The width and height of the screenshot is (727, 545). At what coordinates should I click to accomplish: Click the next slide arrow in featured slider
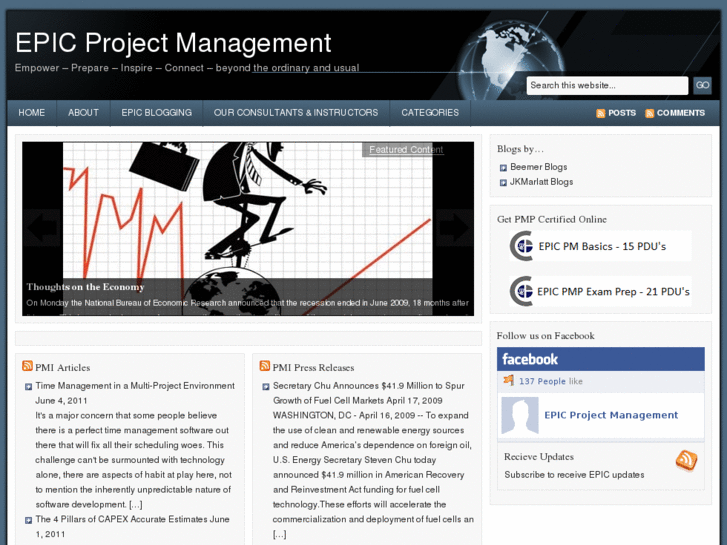454,228
